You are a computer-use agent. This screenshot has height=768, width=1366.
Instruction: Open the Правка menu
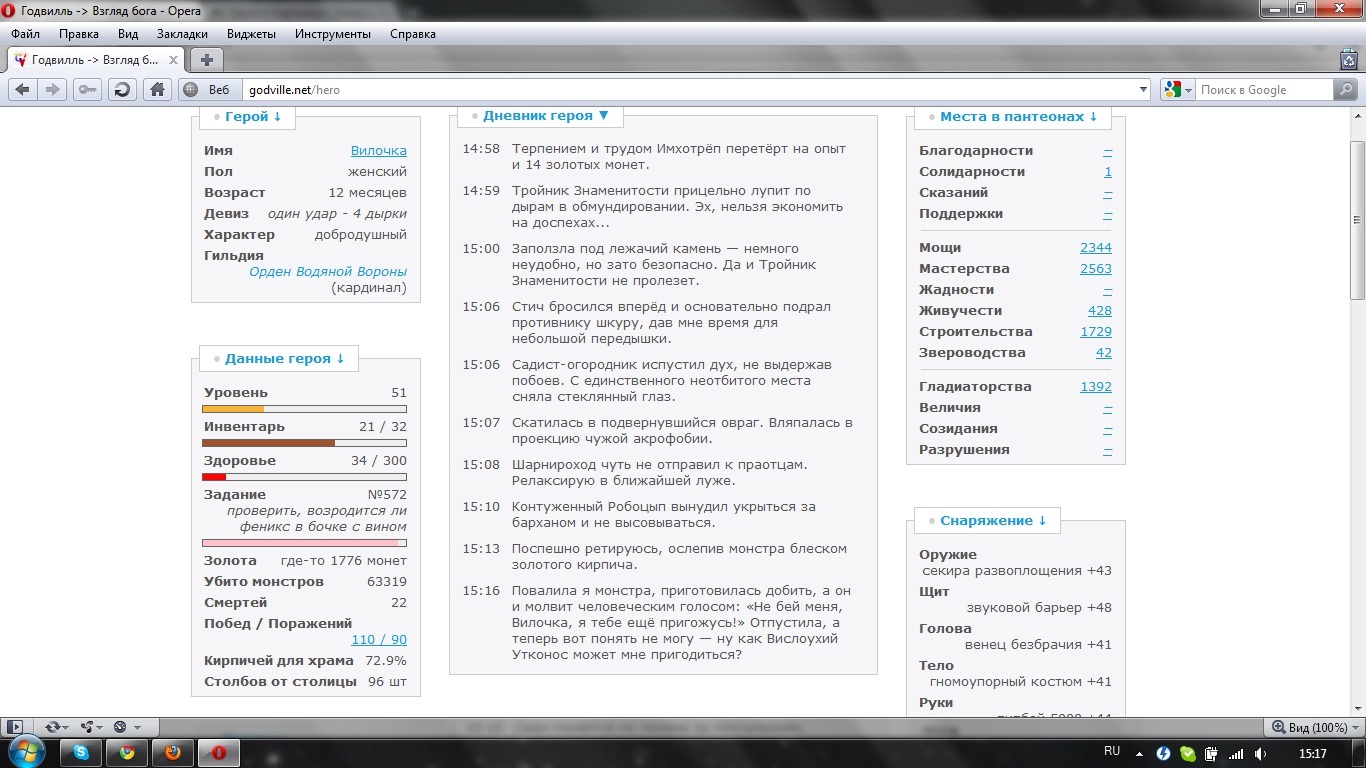79,34
